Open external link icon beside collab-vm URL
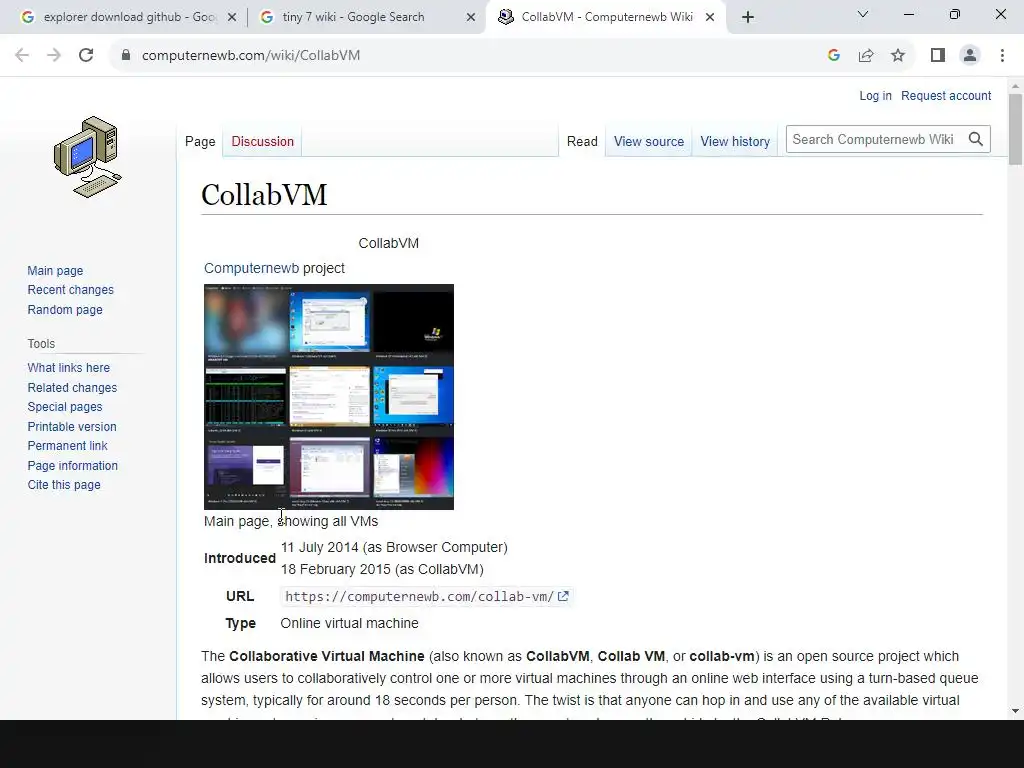This screenshot has height=768, width=1024. click(563, 596)
